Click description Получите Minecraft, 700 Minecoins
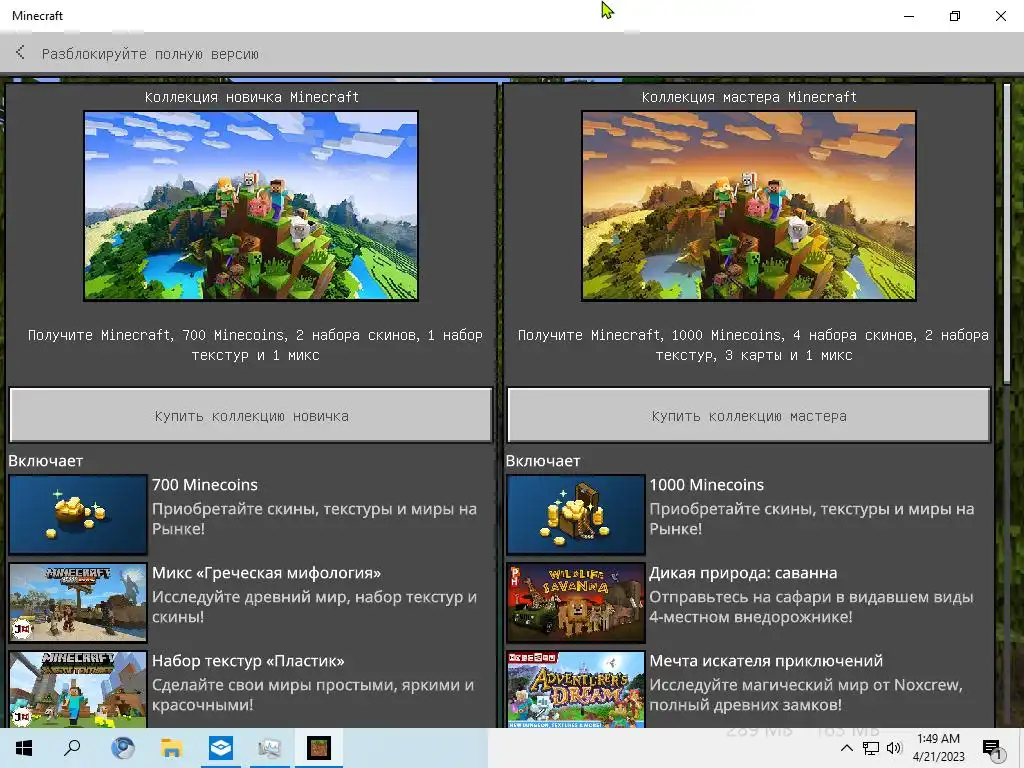Screen dimensions: 1024x768 (x=255, y=345)
